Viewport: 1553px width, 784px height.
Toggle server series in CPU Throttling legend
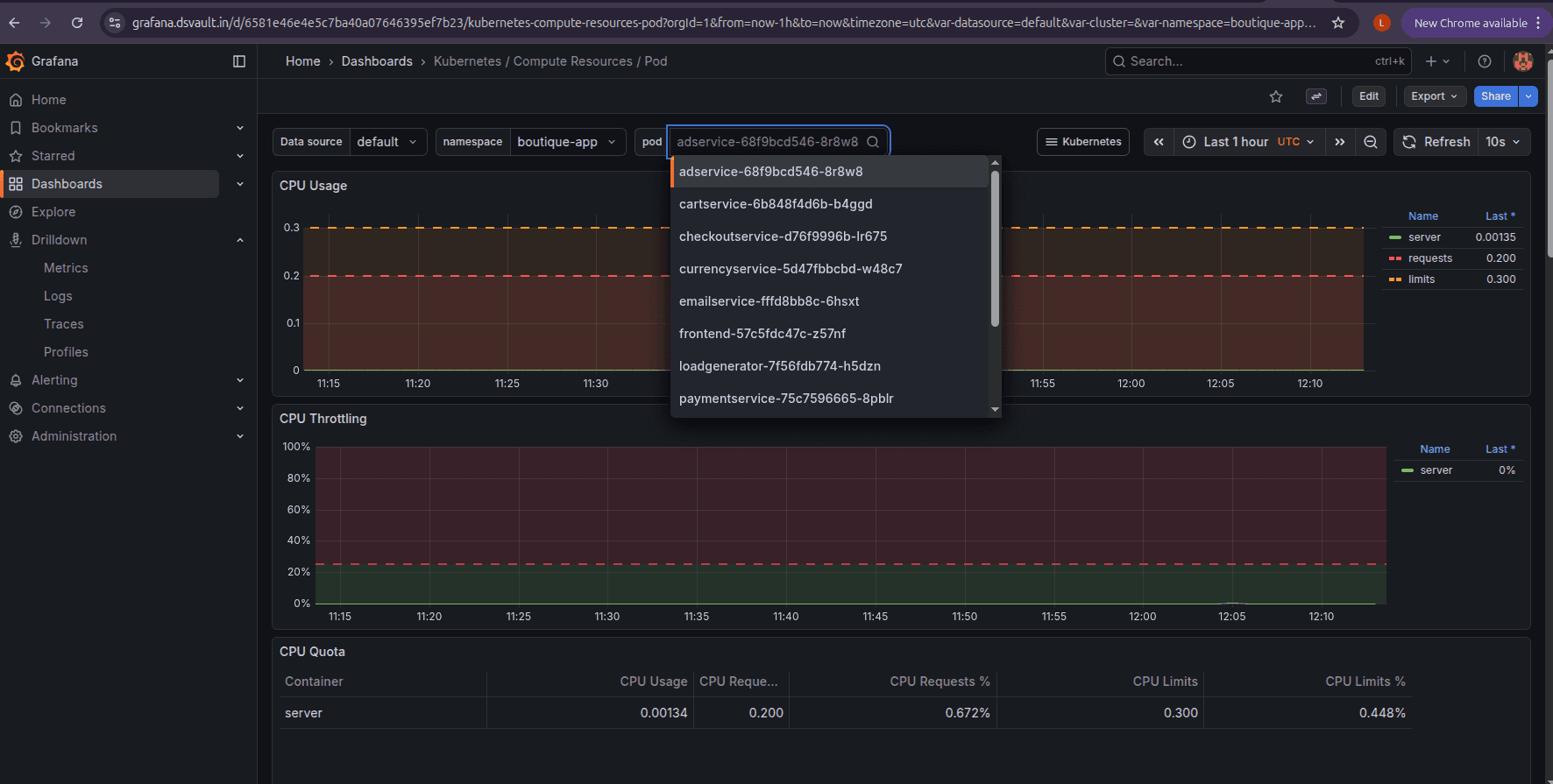(x=1436, y=470)
